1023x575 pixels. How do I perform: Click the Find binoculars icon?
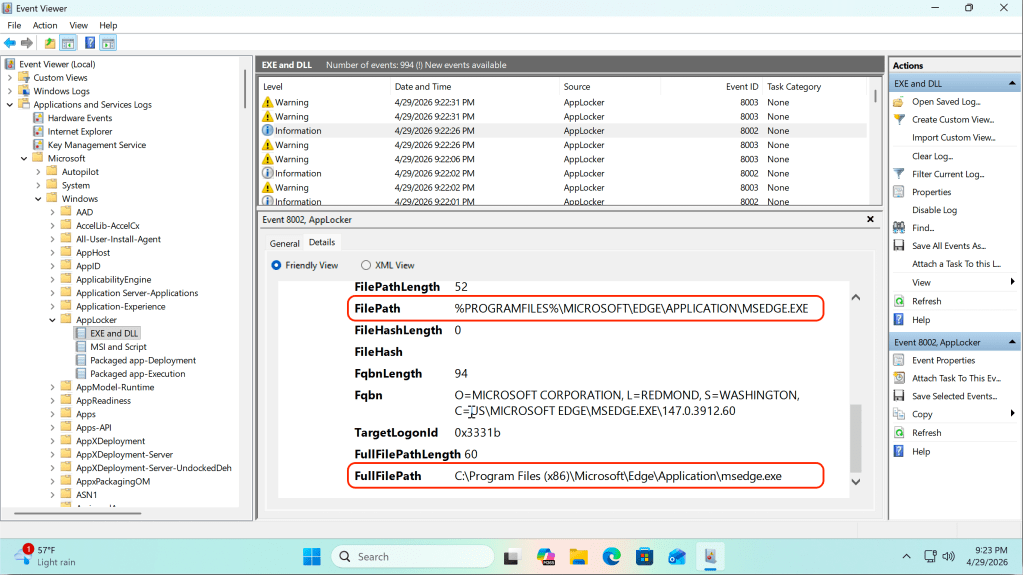[x=900, y=228]
